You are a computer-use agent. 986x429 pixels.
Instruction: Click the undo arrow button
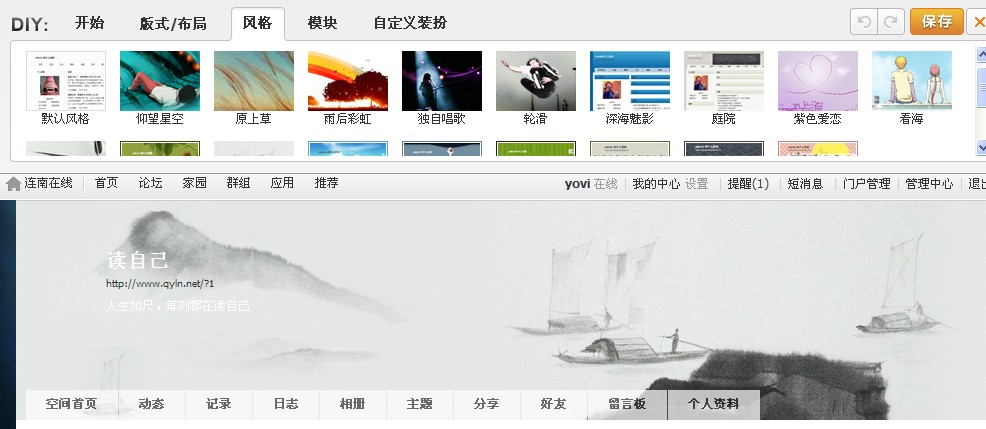point(864,22)
